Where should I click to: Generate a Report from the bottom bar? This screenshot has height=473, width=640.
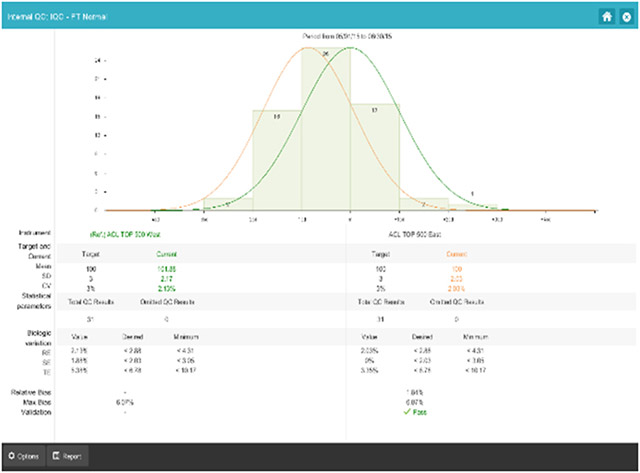[x=67, y=456]
